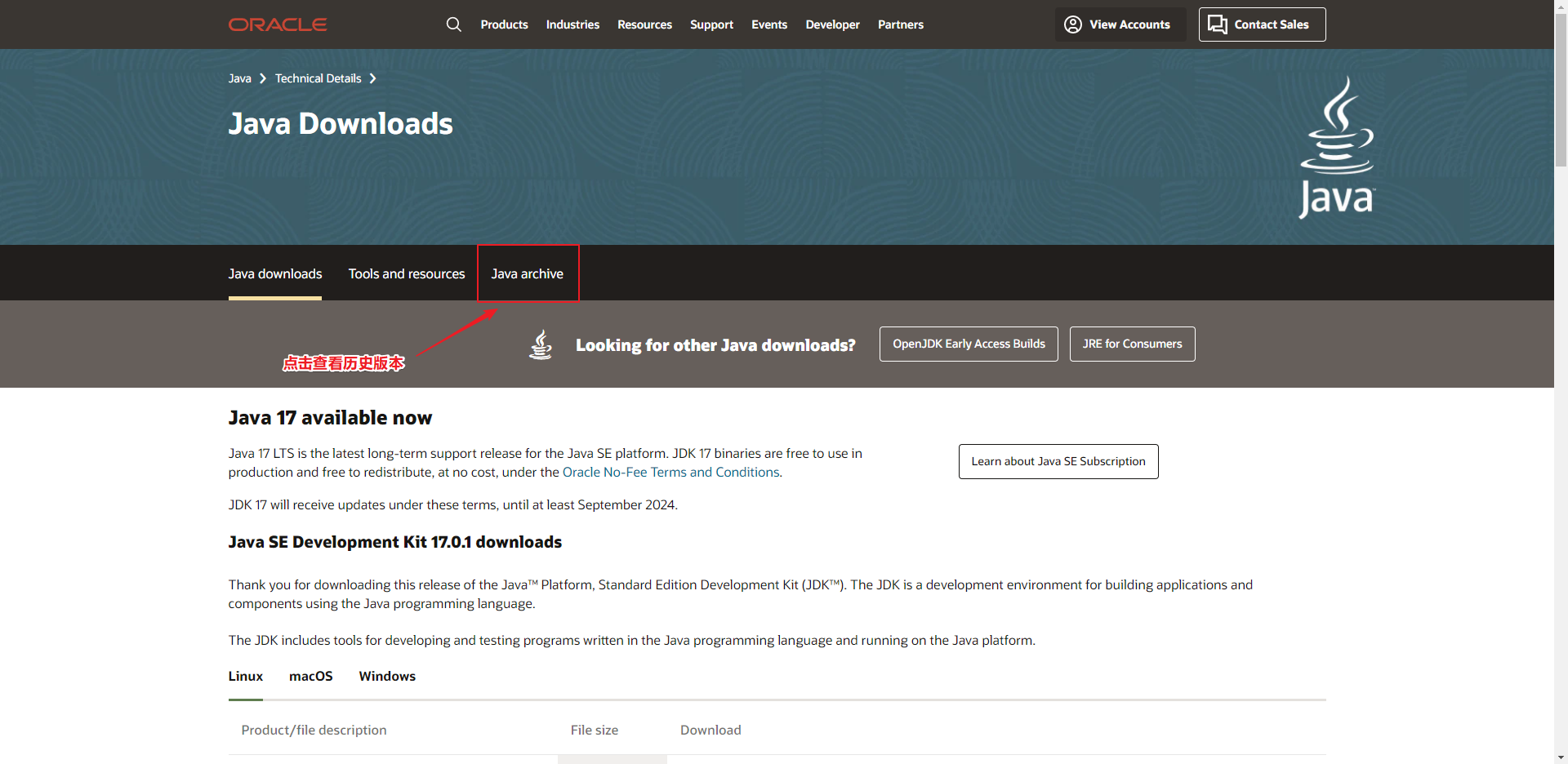Click the Contact Sales button
Image resolution: width=1568 pixels, height=764 pixels.
tap(1262, 24)
